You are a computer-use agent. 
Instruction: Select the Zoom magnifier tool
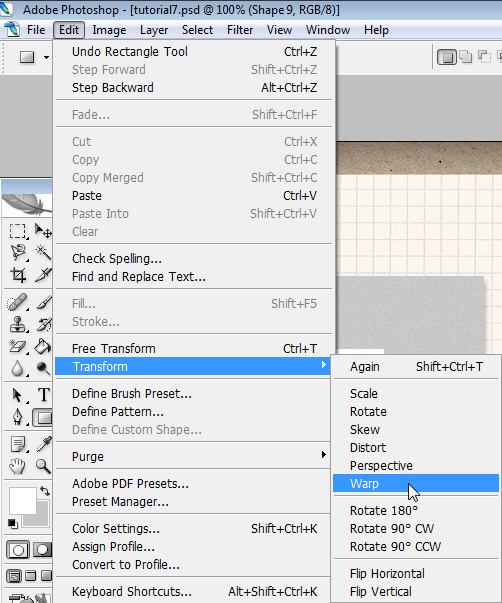click(x=43, y=466)
